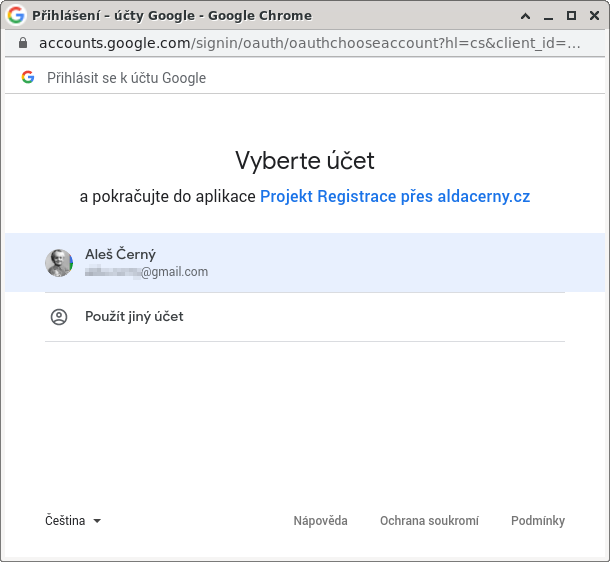Viewport: 610px width, 562px height.
Task: Click the Vyberte účet heading
Action: tap(305, 160)
